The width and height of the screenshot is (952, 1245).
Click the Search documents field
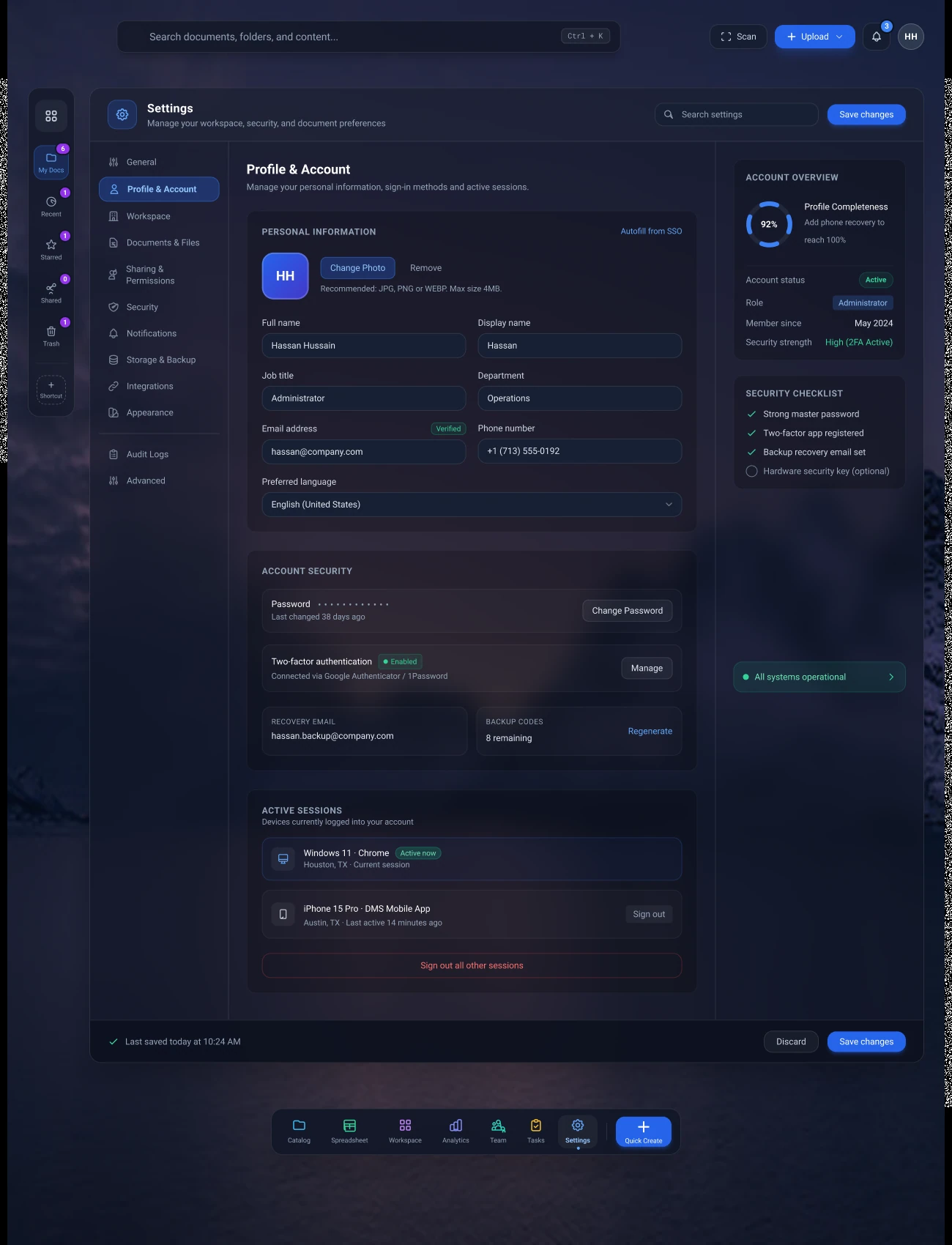pyautogui.click(x=368, y=37)
